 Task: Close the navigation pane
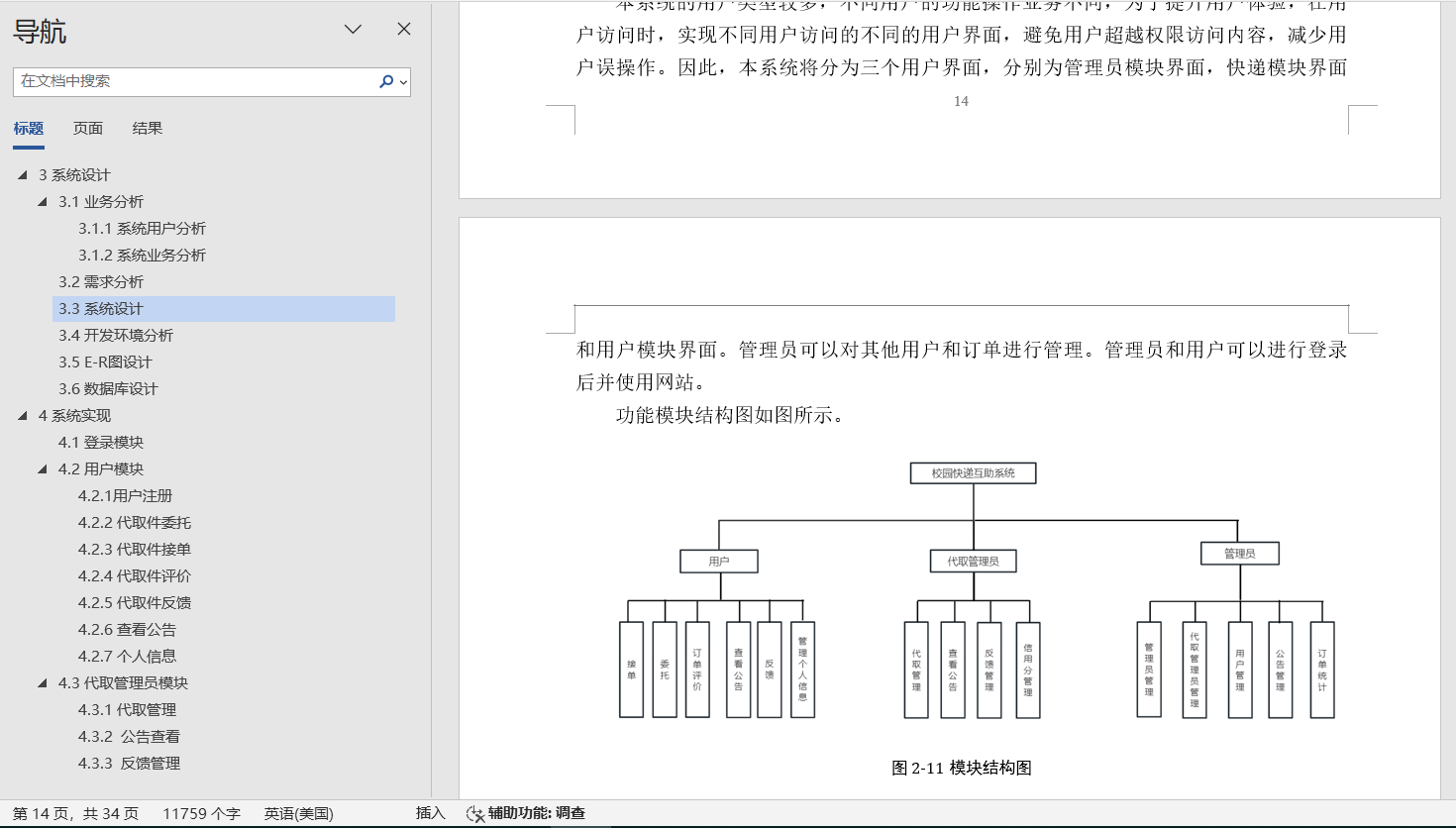point(404,30)
